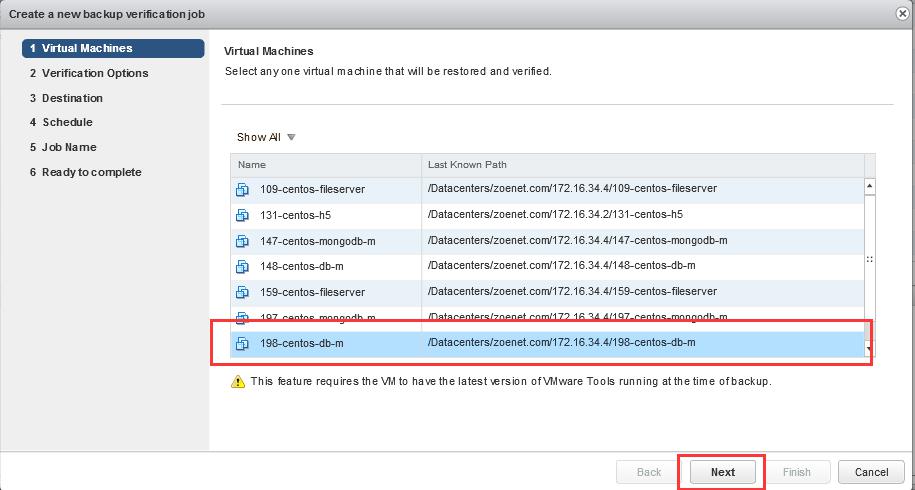This screenshot has width=915, height=490.
Task: Click VM icon beside 159-centos-fileserver
Action: (242, 292)
